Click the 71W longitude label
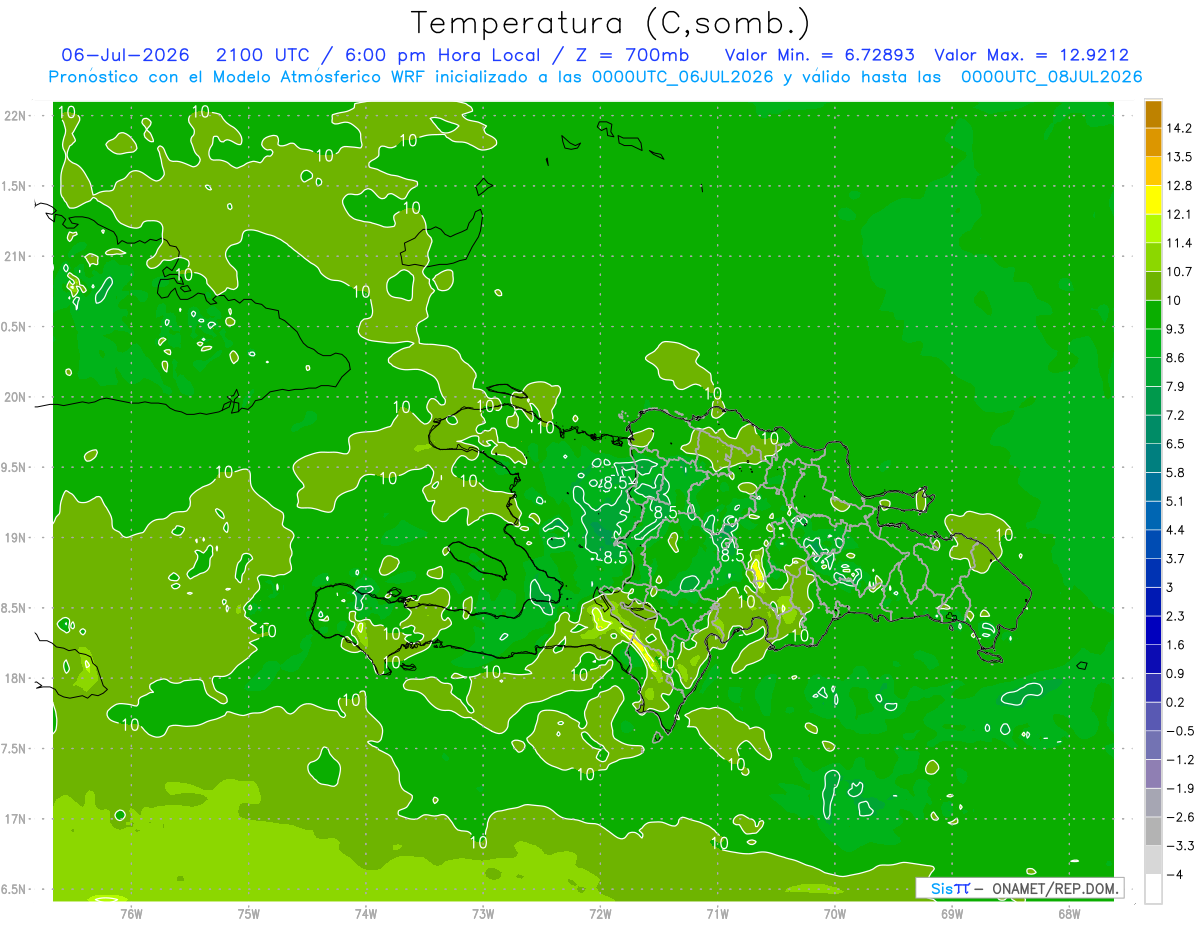The width and height of the screenshot is (1200, 927). pyautogui.click(x=717, y=913)
